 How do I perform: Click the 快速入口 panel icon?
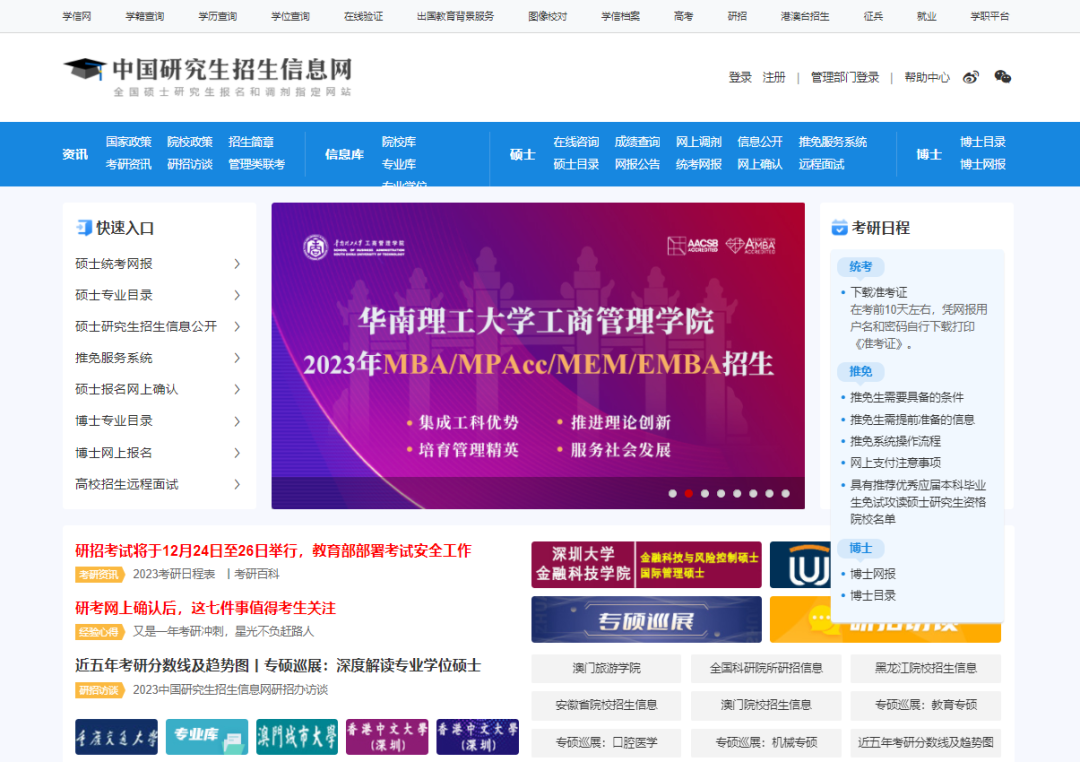pyautogui.click(x=83, y=227)
